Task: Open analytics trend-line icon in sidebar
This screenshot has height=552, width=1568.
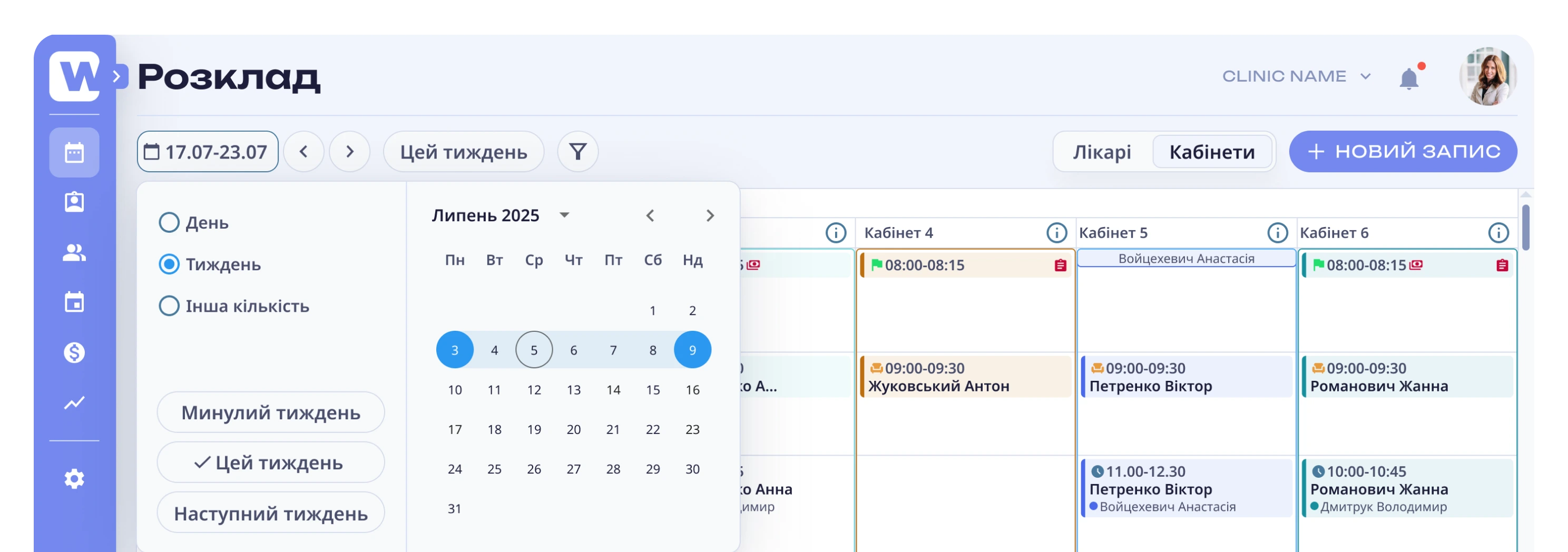Action: 74,403
